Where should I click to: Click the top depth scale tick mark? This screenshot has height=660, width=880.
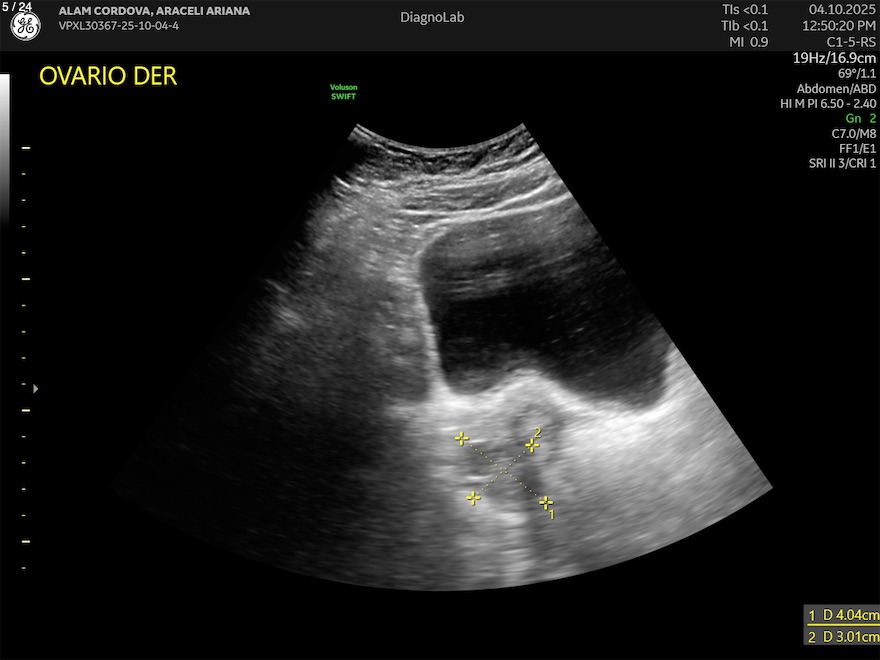tap(26, 148)
